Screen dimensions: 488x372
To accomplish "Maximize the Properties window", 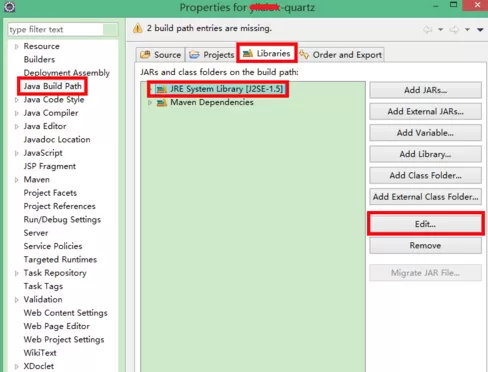I will click(453, 5).
